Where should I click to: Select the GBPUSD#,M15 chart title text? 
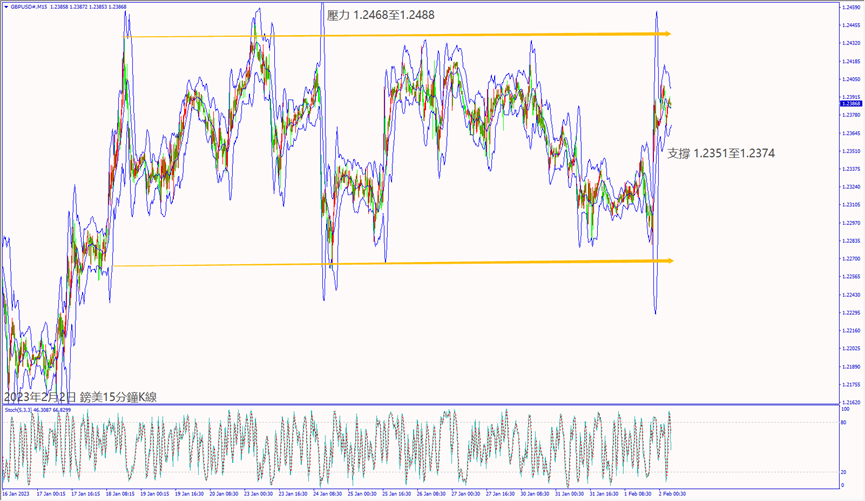click(x=29, y=6)
